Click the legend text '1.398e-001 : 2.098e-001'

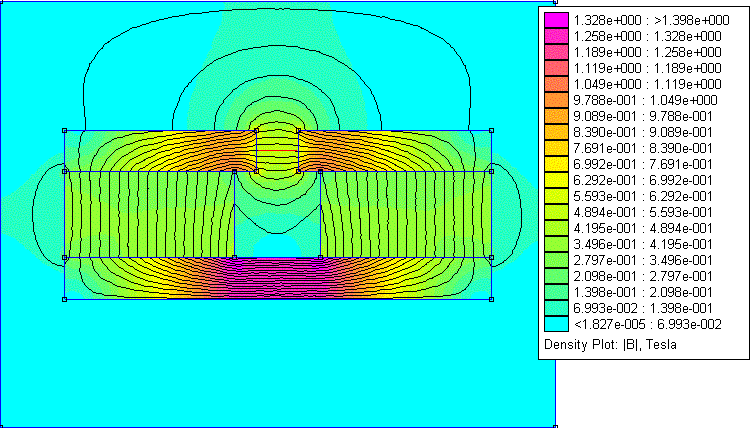click(643, 292)
